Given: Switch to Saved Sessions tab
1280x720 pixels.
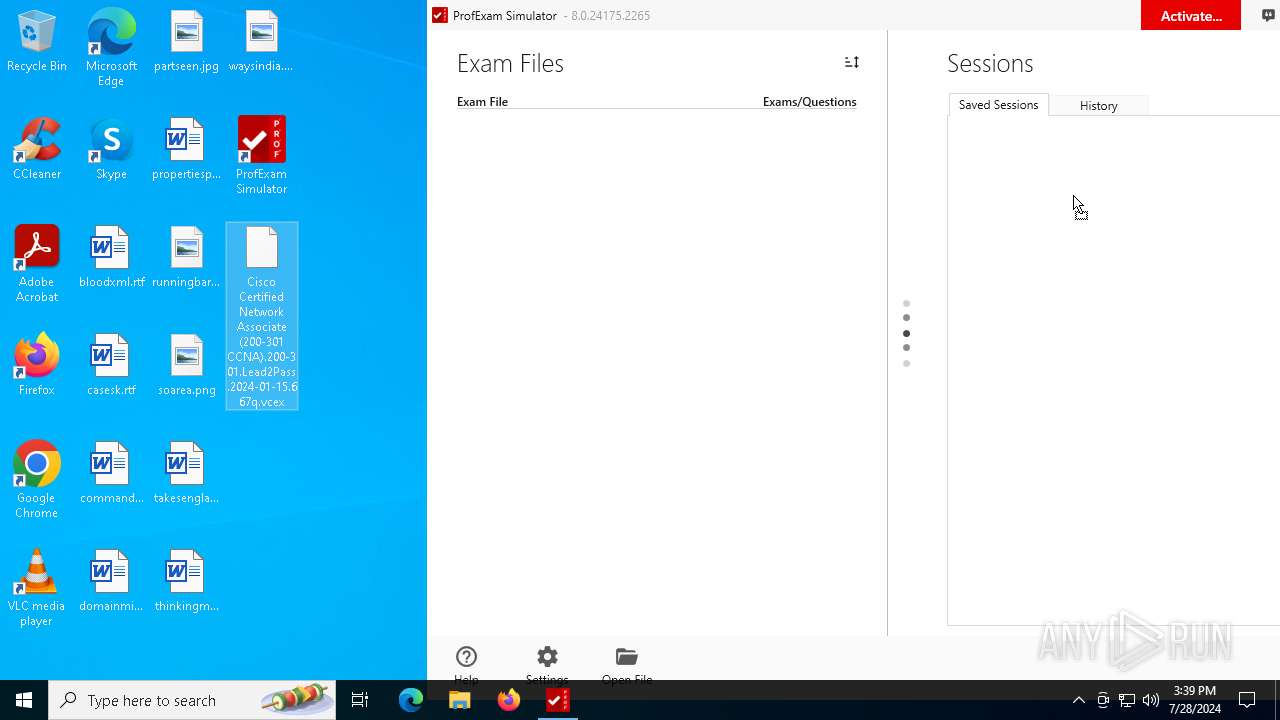Looking at the screenshot, I should pos(998,105).
